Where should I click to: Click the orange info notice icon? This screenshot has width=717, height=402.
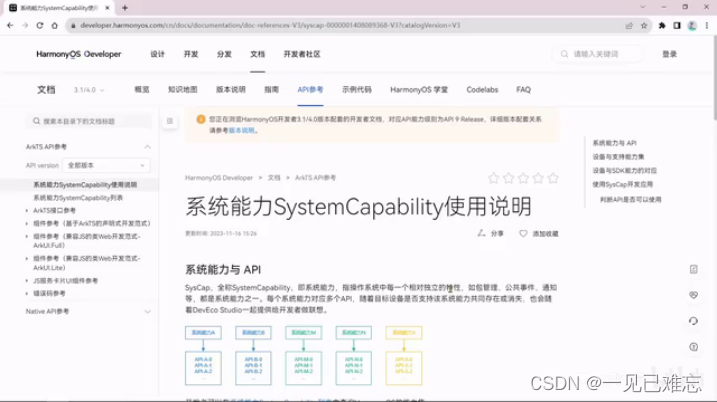tap(200, 119)
